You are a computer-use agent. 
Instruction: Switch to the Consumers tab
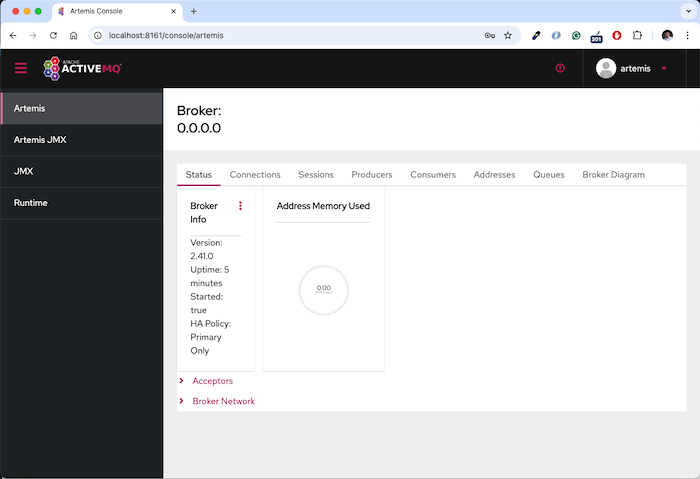[433, 175]
